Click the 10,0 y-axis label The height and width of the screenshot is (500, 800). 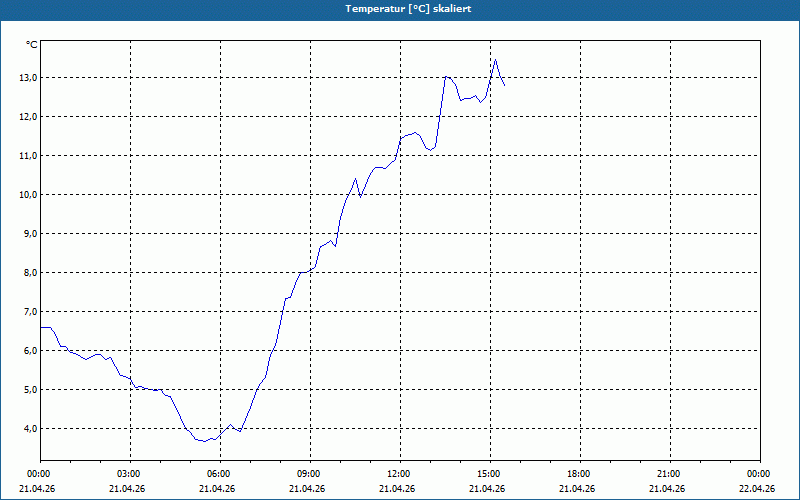point(29,195)
